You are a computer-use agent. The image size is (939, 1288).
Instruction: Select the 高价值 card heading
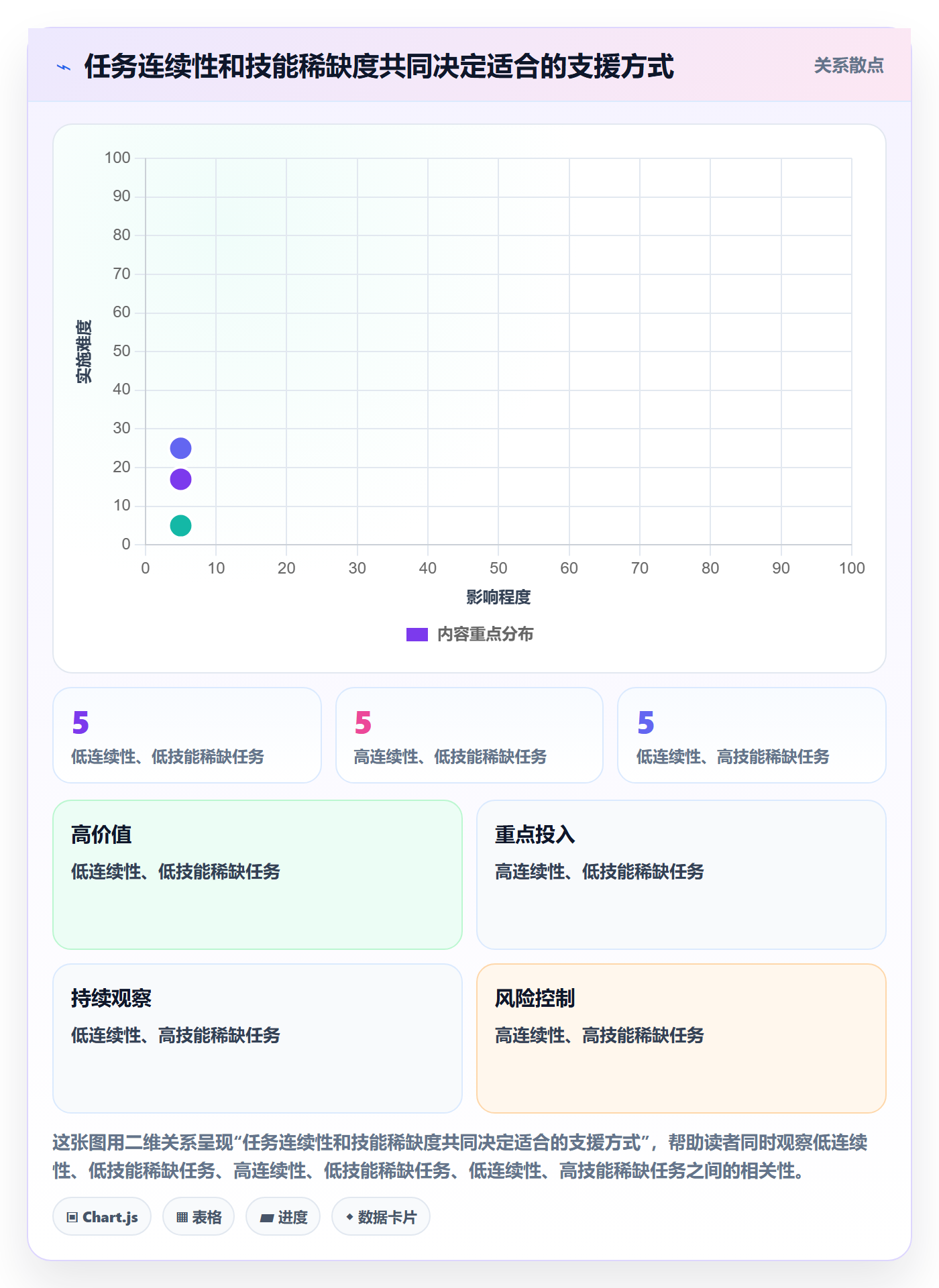tap(101, 835)
